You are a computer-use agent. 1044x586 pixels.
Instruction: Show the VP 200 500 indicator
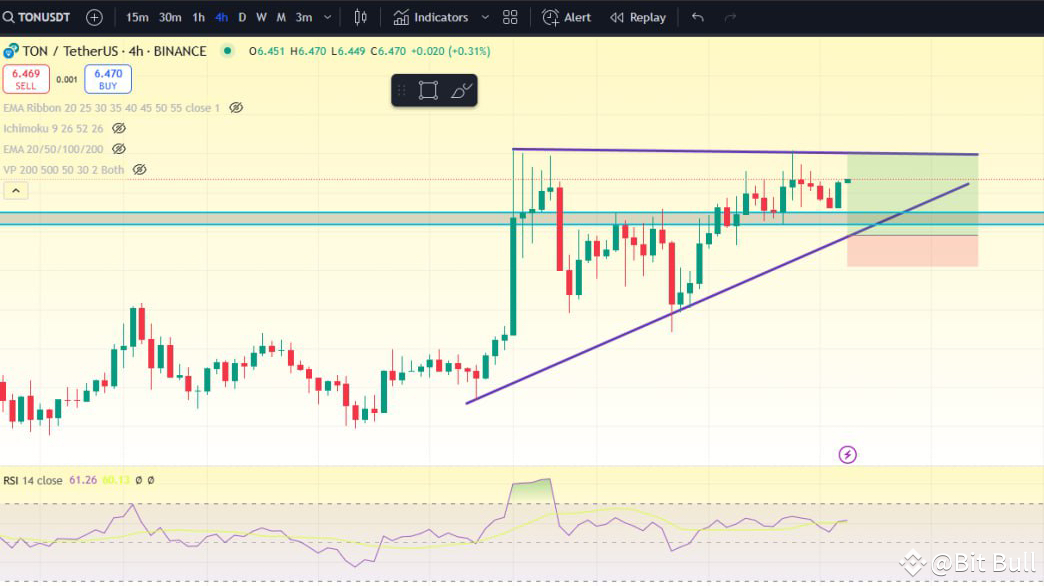tap(140, 169)
